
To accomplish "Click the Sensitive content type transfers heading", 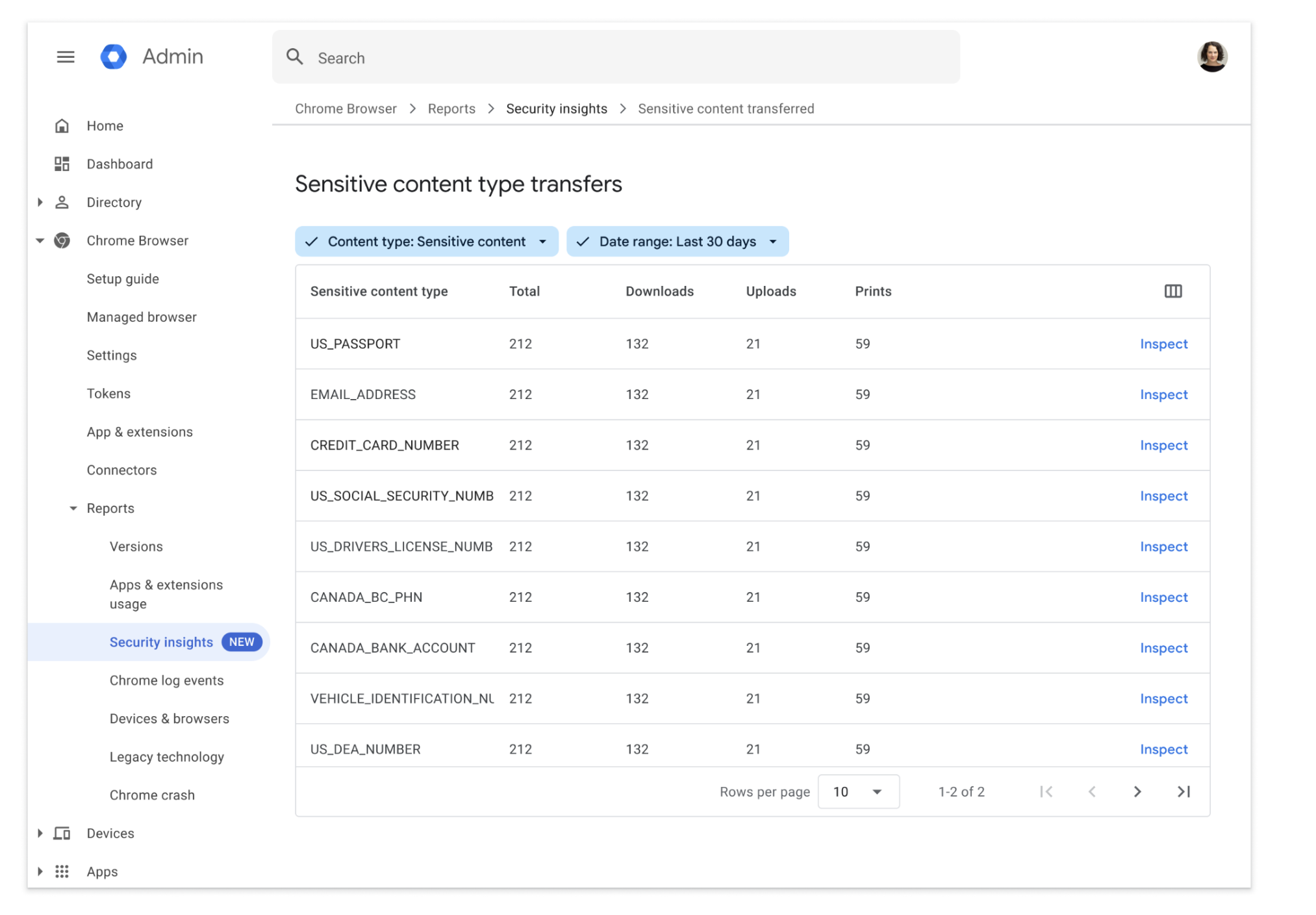I will tap(459, 184).
